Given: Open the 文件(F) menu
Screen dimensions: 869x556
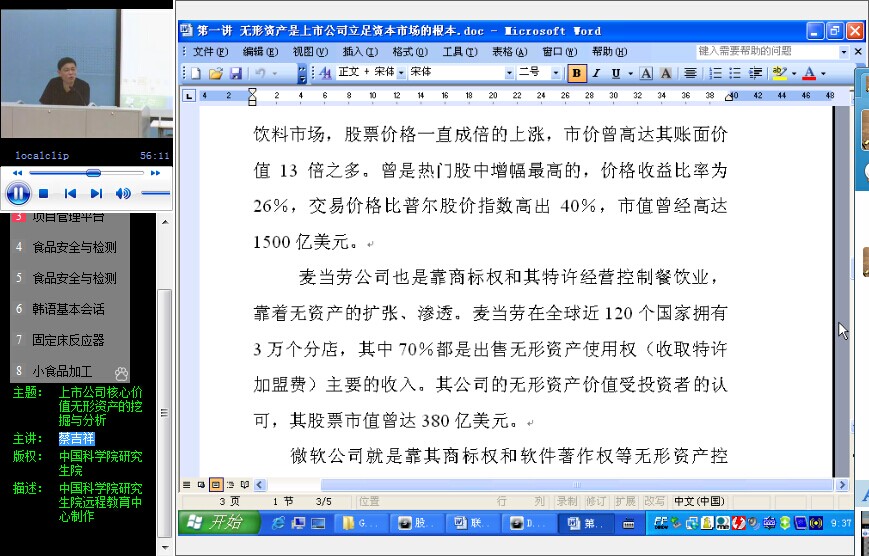Looking at the screenshot, I should coord(210,52).
